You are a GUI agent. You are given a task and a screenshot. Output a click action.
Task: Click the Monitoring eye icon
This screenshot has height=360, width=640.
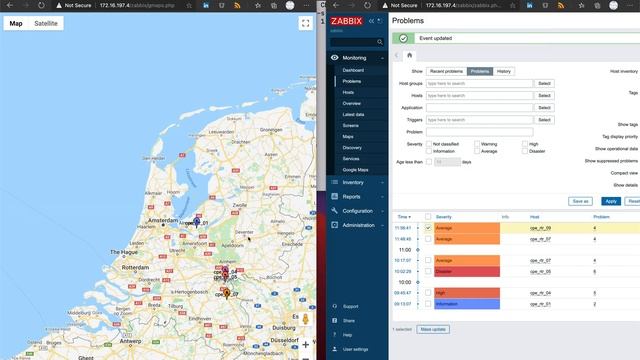pos(335,58)
